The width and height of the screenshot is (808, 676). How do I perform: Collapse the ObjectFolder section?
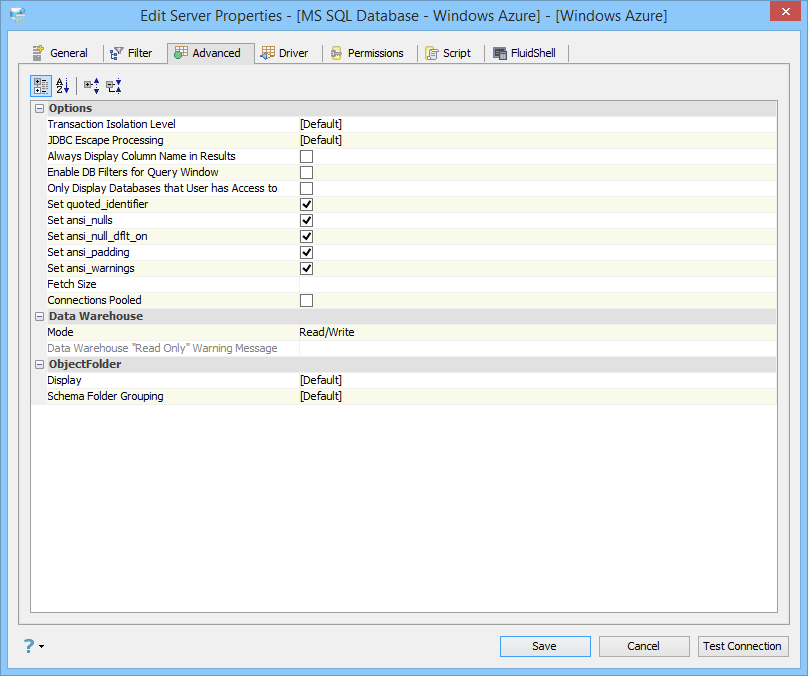(x=39, y=364)
